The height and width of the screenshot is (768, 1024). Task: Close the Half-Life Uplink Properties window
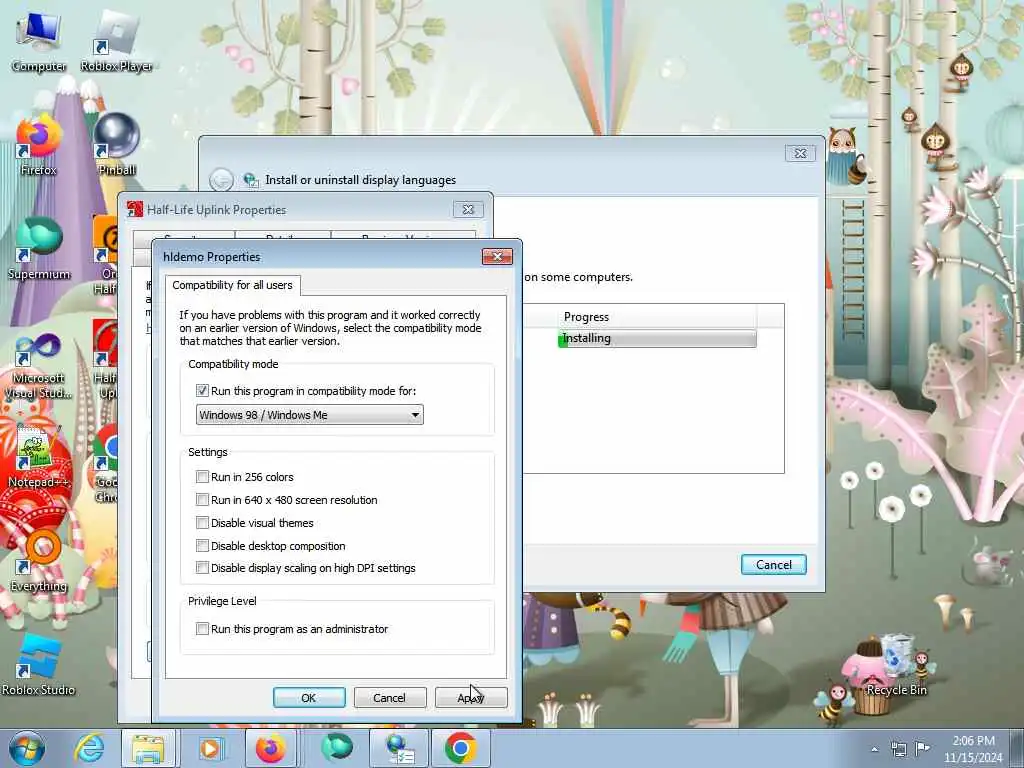tap(468, 210)
